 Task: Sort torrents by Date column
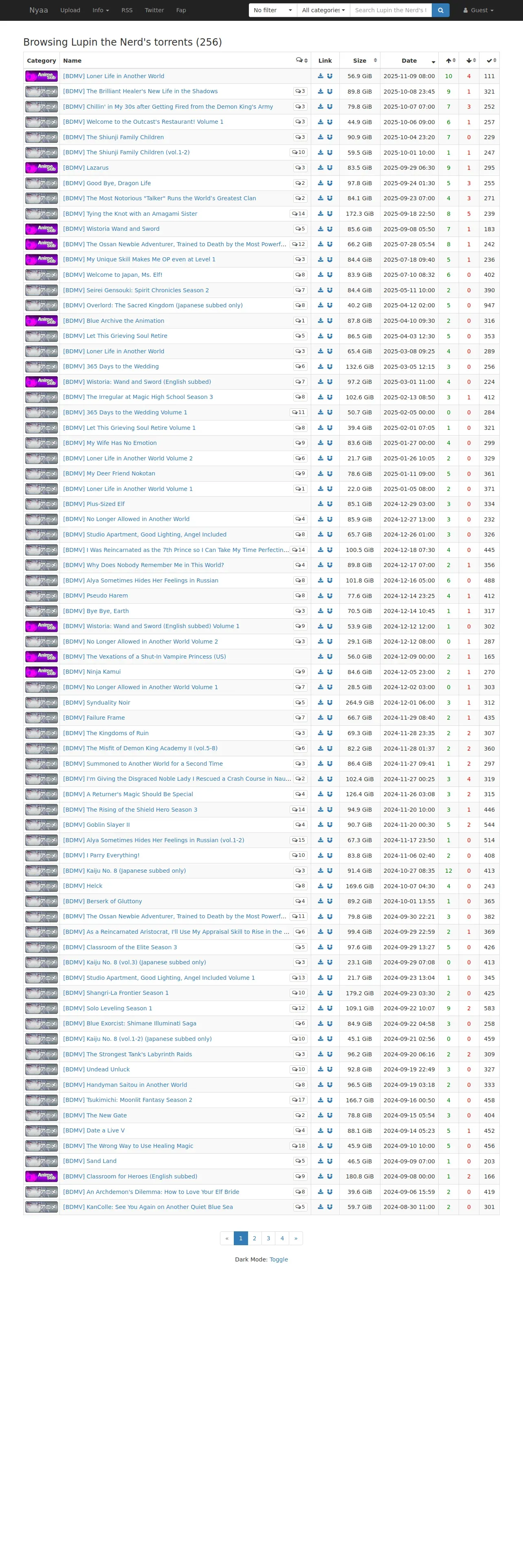click(409, 60)
